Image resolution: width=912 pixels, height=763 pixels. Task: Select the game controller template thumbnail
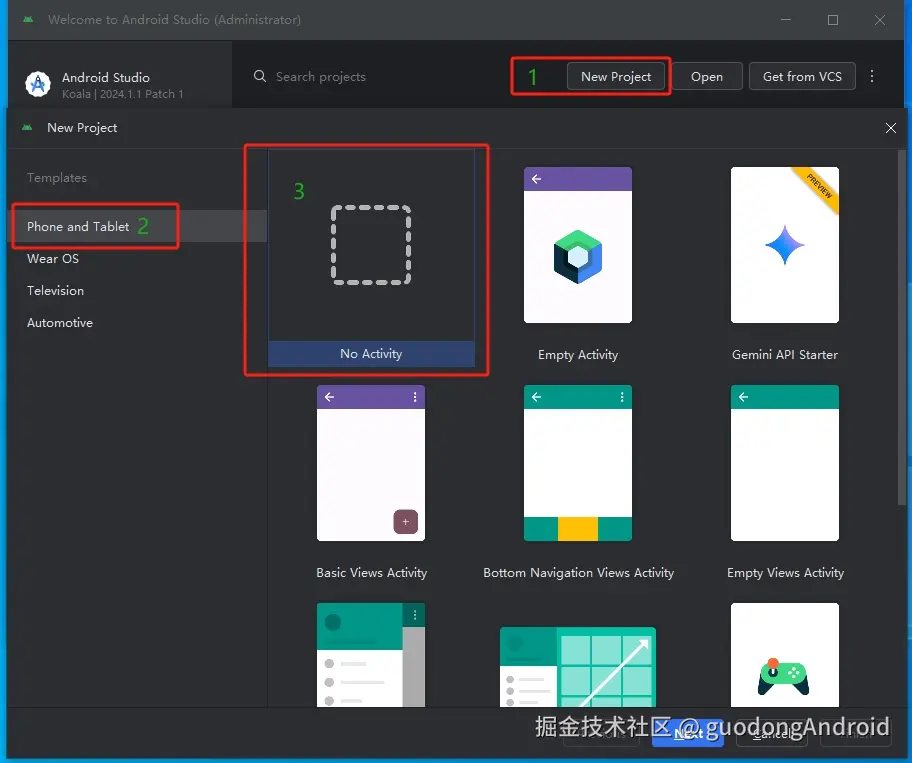pos(785,655)
